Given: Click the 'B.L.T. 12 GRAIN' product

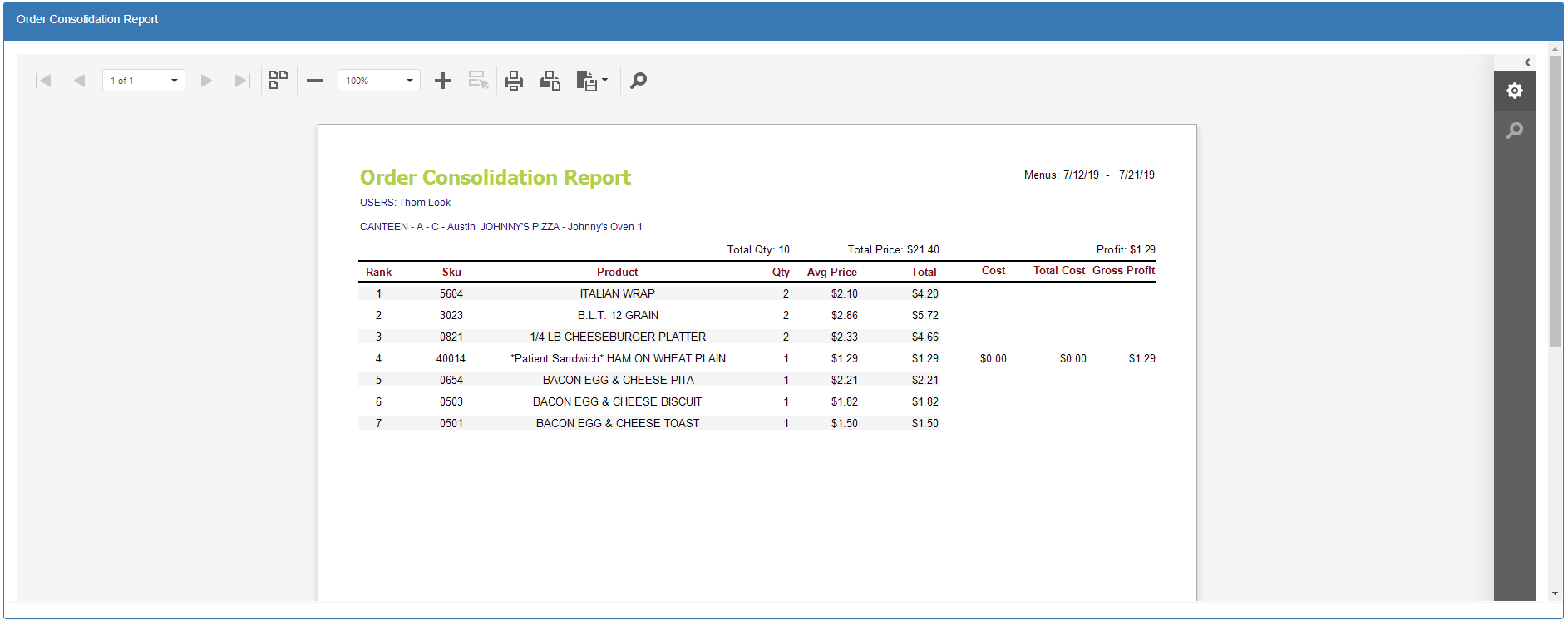Looking at the screenshot, I should [618, 315].
